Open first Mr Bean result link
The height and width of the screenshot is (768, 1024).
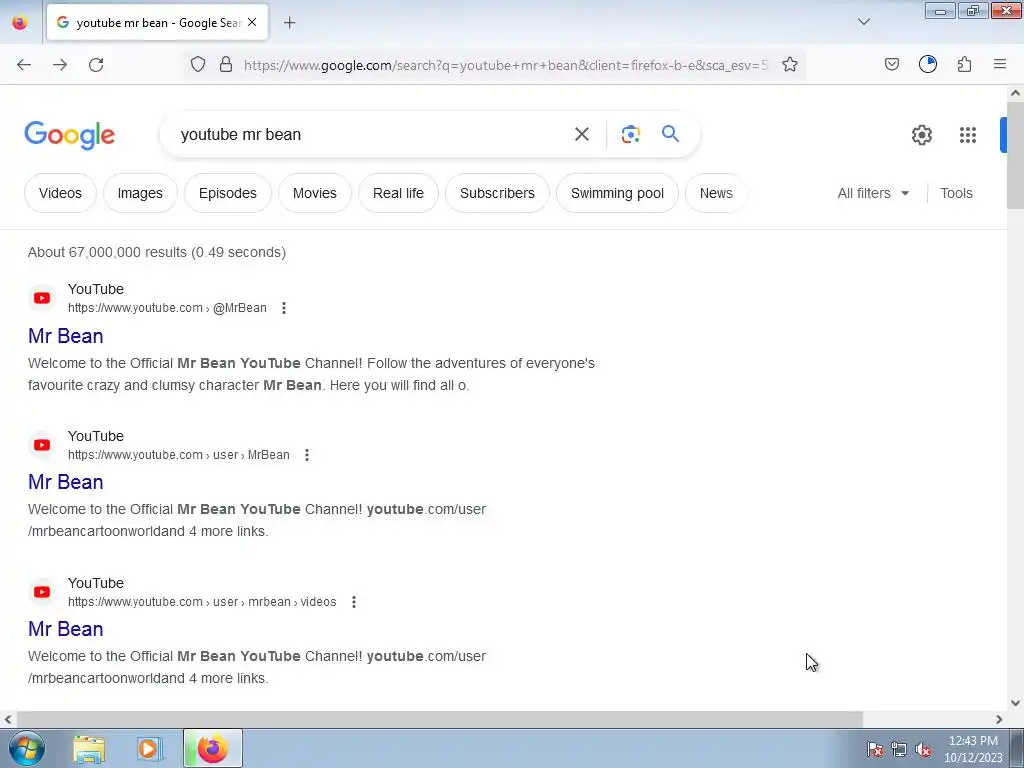[65, 336]
